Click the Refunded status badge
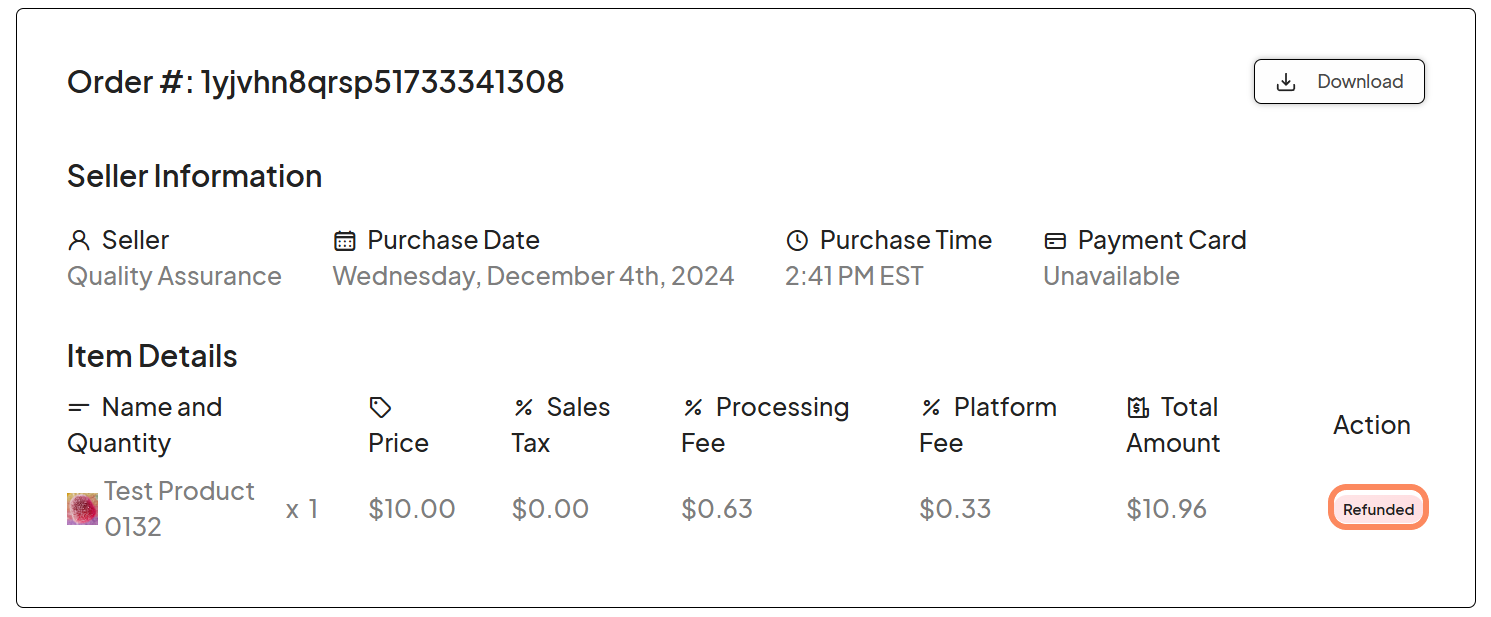Image resolution: width=1491 pixels, height=617 pixels. point(1378,508)
